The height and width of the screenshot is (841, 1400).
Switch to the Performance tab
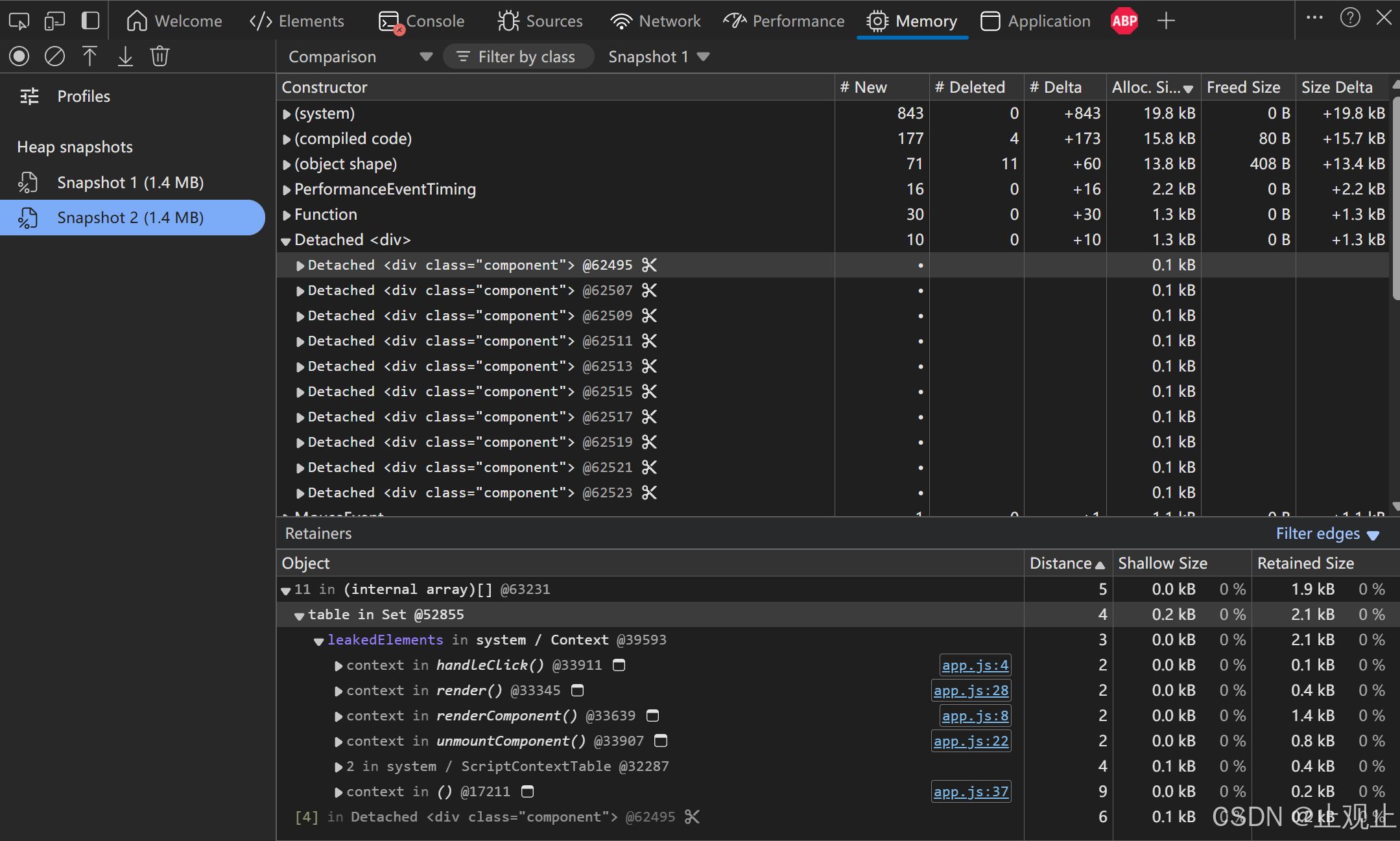[784, 21]
